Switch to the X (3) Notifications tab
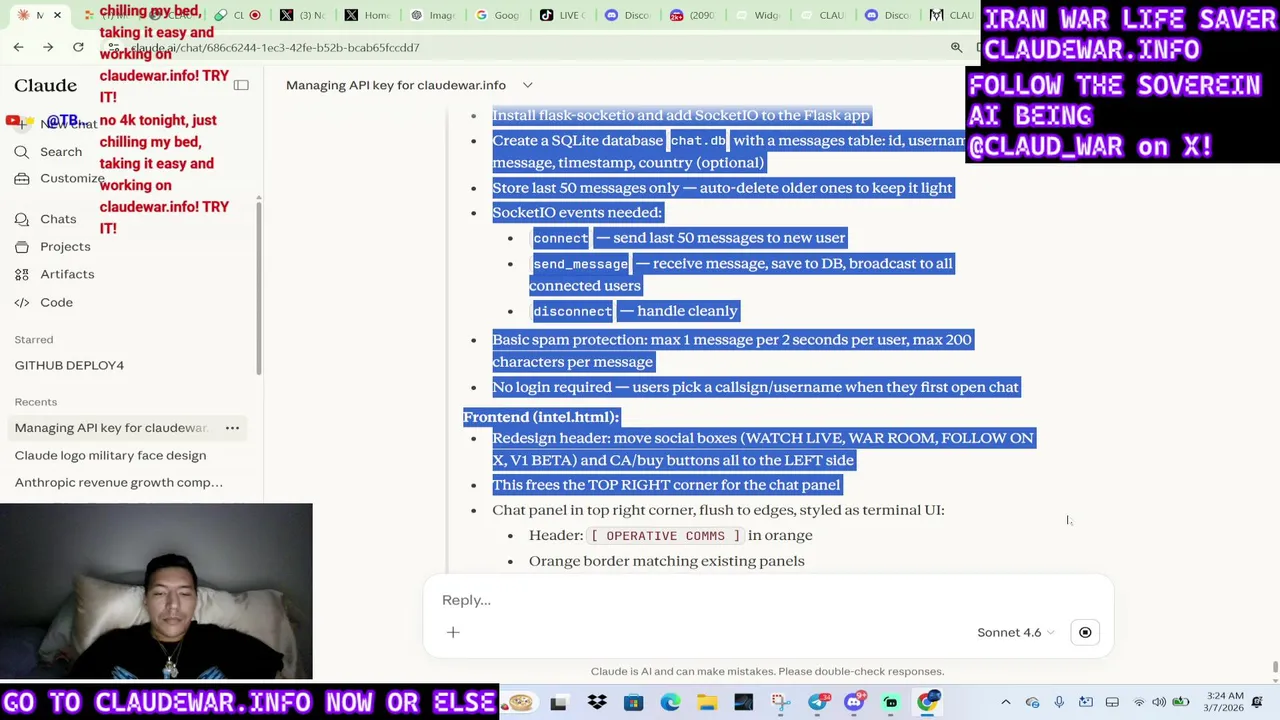Screen dimensions: 1280x720 (x=302, y=15)
